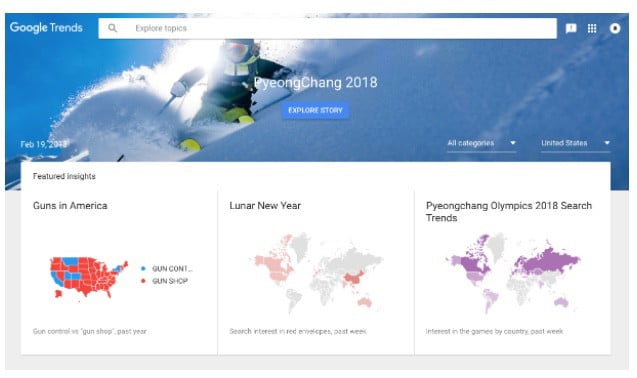Open the send feedback icon
637x378 pixels.
point(571,28)
